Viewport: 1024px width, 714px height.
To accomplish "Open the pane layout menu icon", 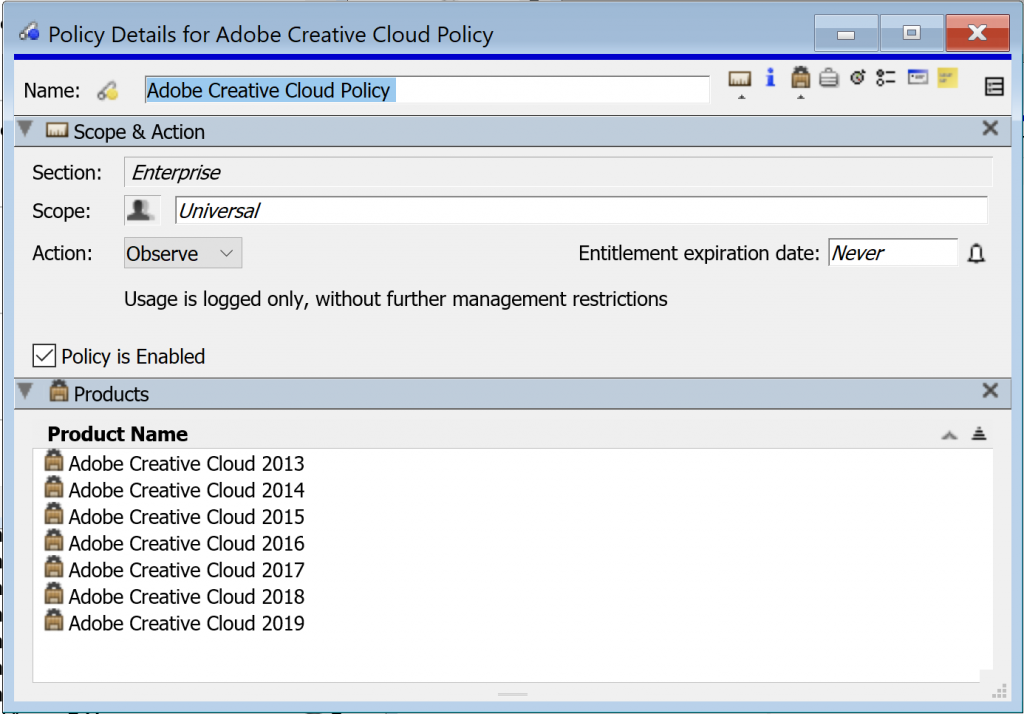I will pyautogui.click(x=994, y=86).
